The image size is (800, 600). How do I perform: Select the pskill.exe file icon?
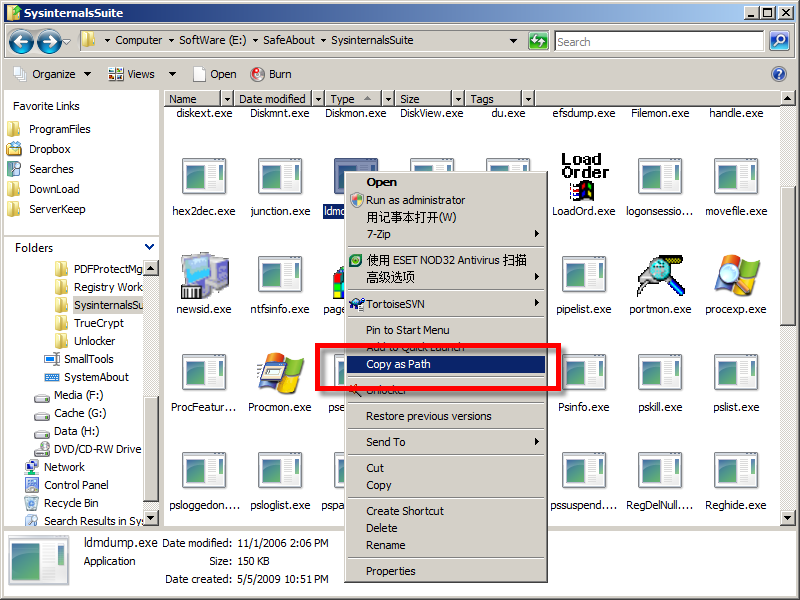(x=660, y=372)
